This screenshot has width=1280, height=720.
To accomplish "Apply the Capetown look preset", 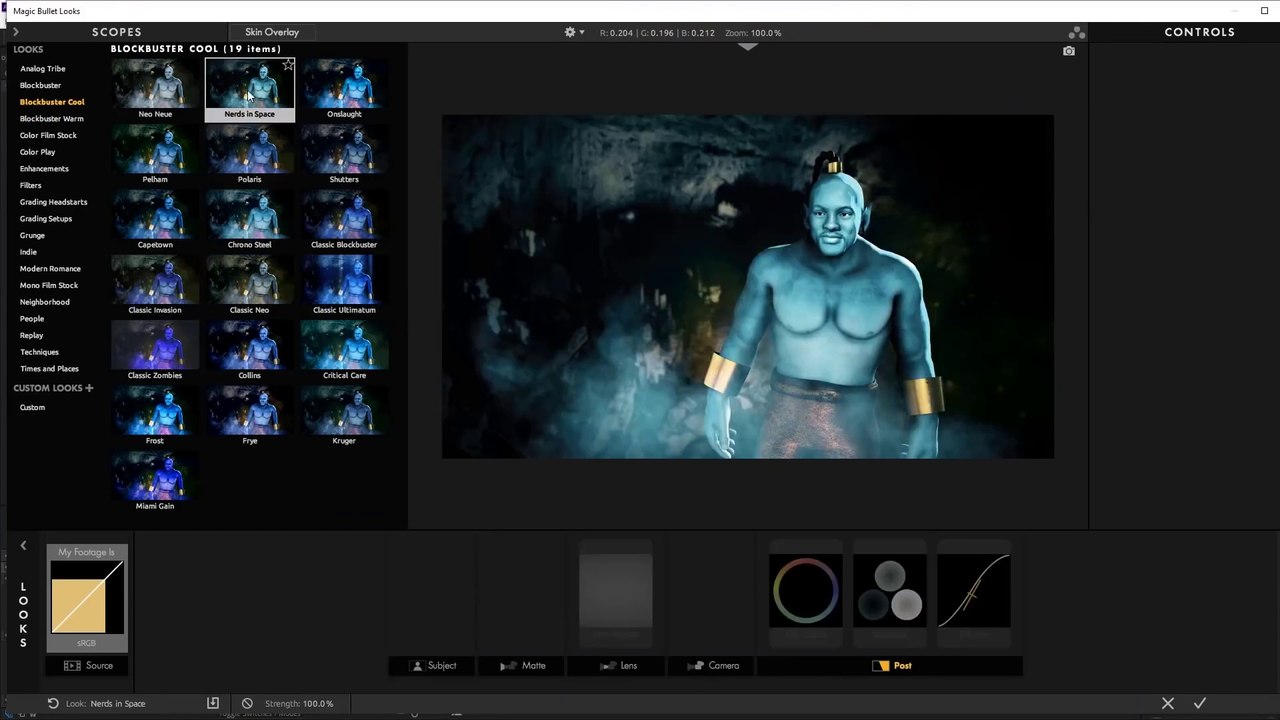I will 155,220.
